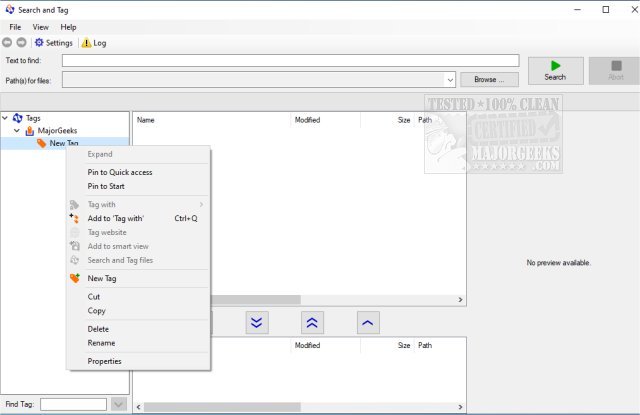Screen dimensions: 640x415
Task: Select the Tags root item in tree
Action: coord(33,118)
